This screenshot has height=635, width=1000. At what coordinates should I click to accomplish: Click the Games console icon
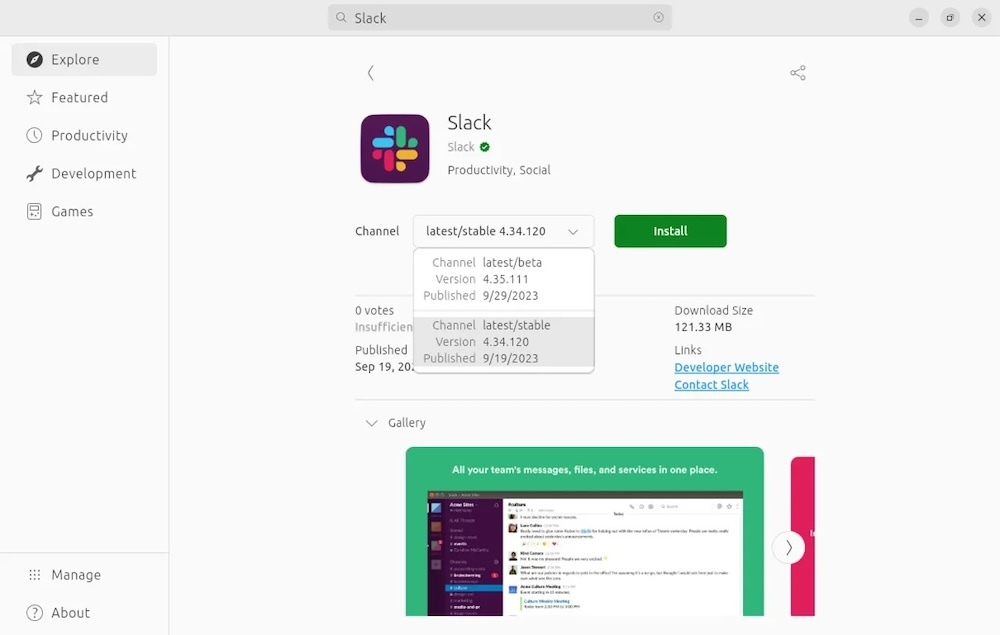[34, 211]
